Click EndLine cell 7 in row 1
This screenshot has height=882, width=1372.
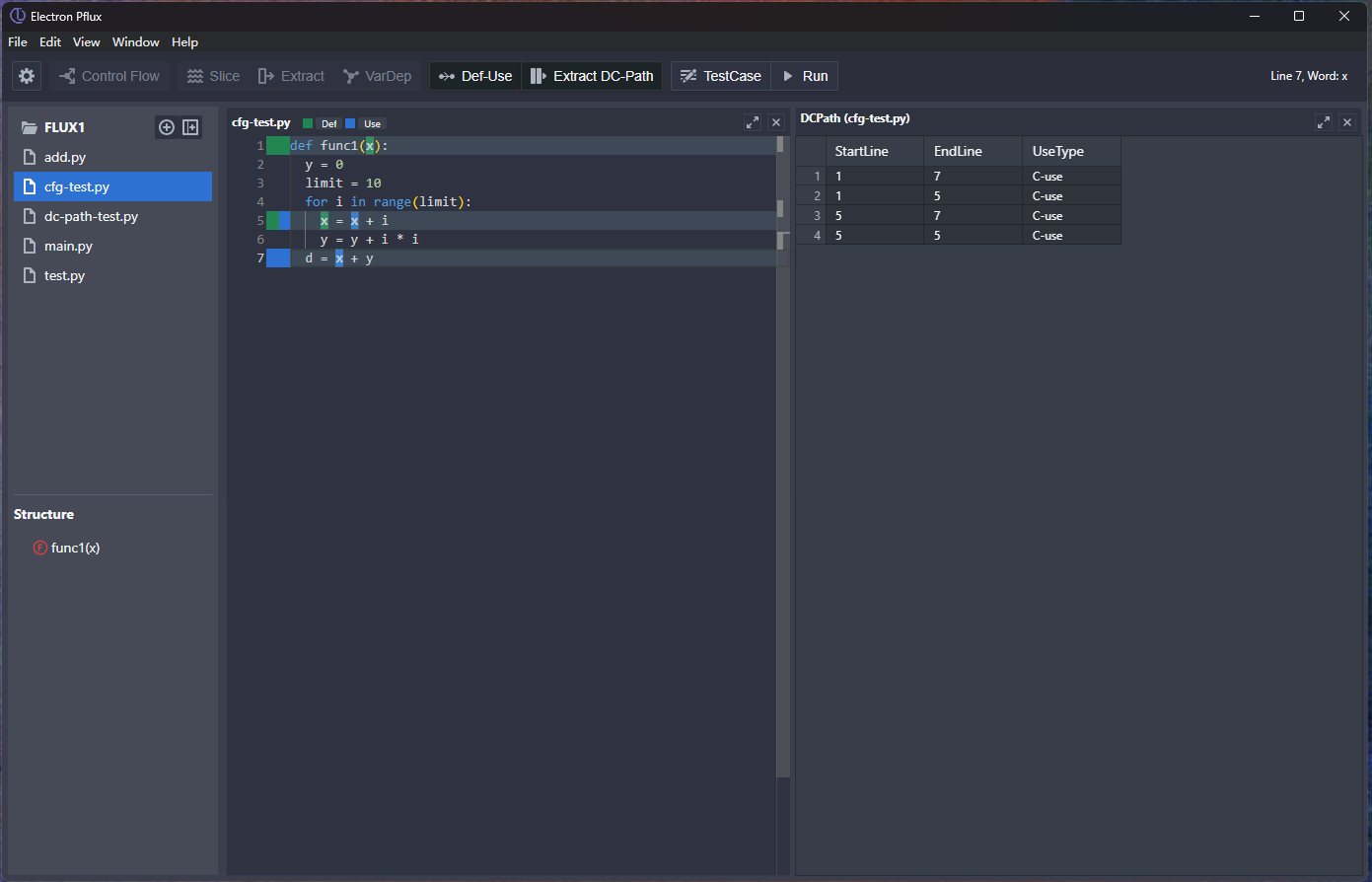(x=973, y=176)
